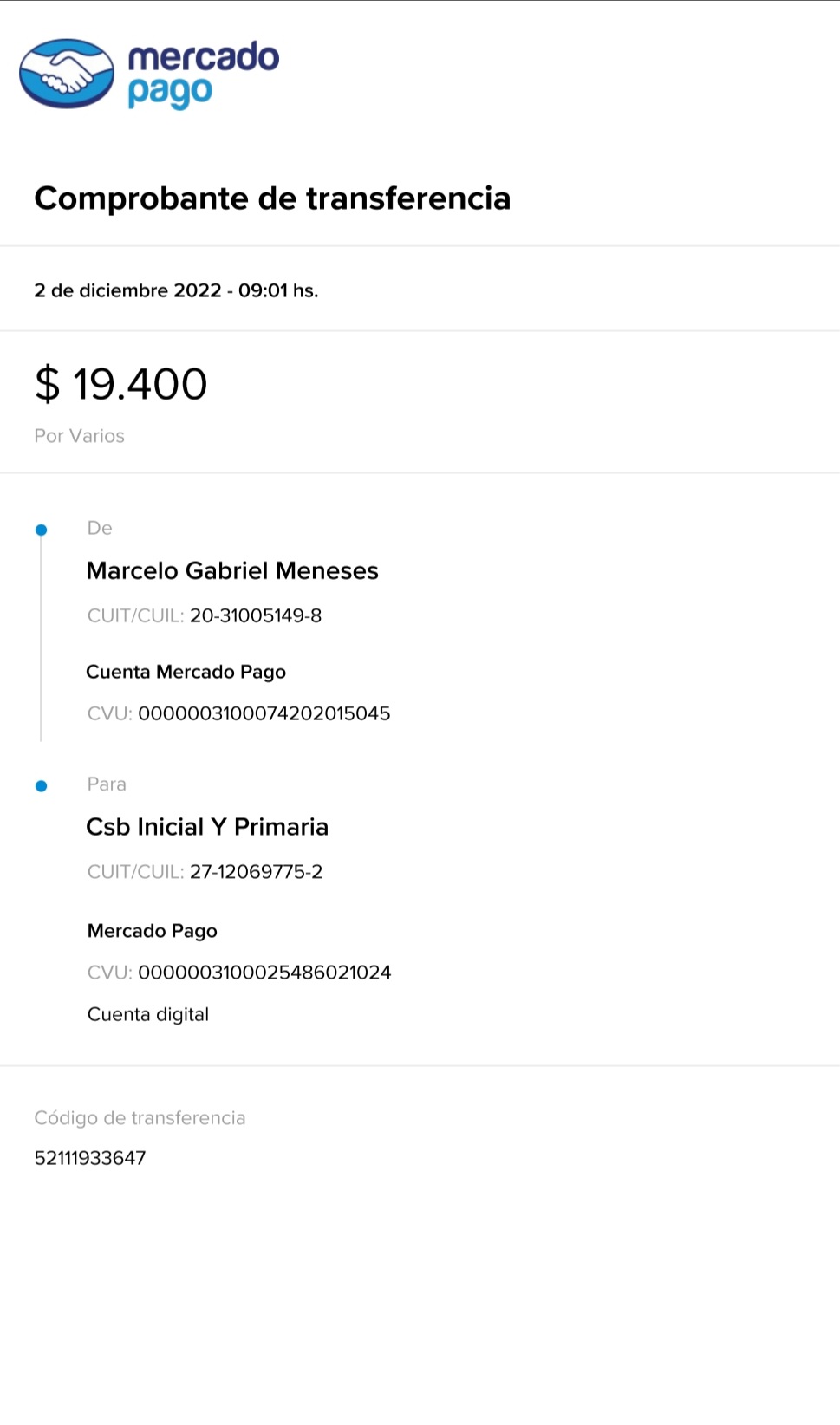Image resolution: width=840 pixels, height=1425 pixels.
Task: Click the sender name Marcelo Gabriel Meneses
Action: (232, 571)
